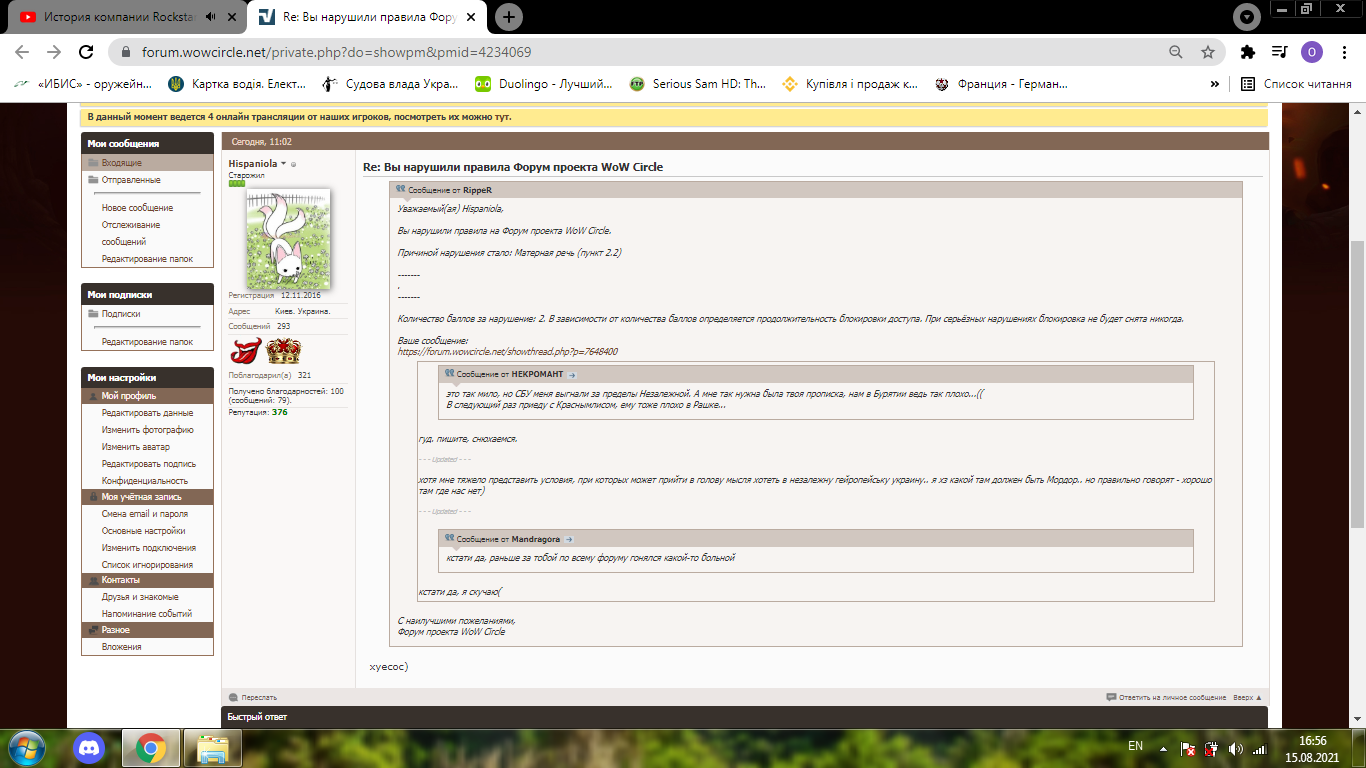The height and width of the screenshot is (768, 1366).
Task: Click Переслать to forward the message
Action: (258, 697)
